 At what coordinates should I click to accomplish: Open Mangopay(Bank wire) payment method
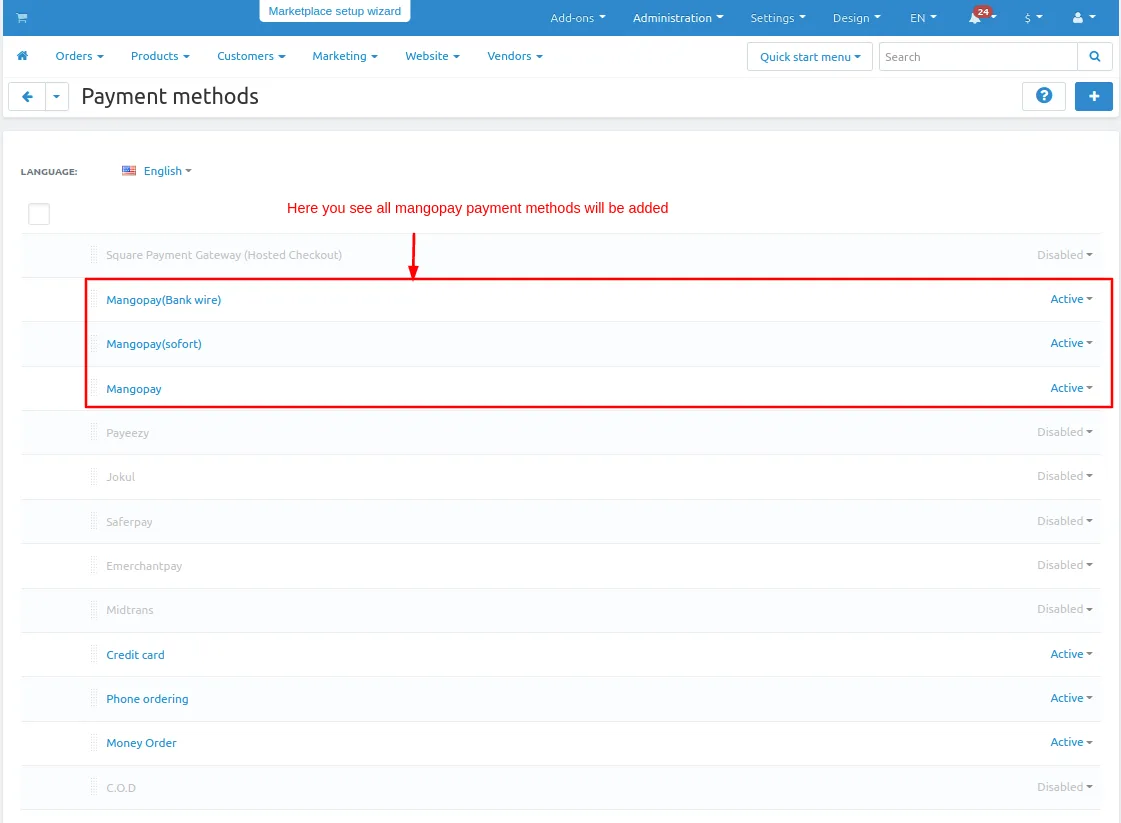164,300
